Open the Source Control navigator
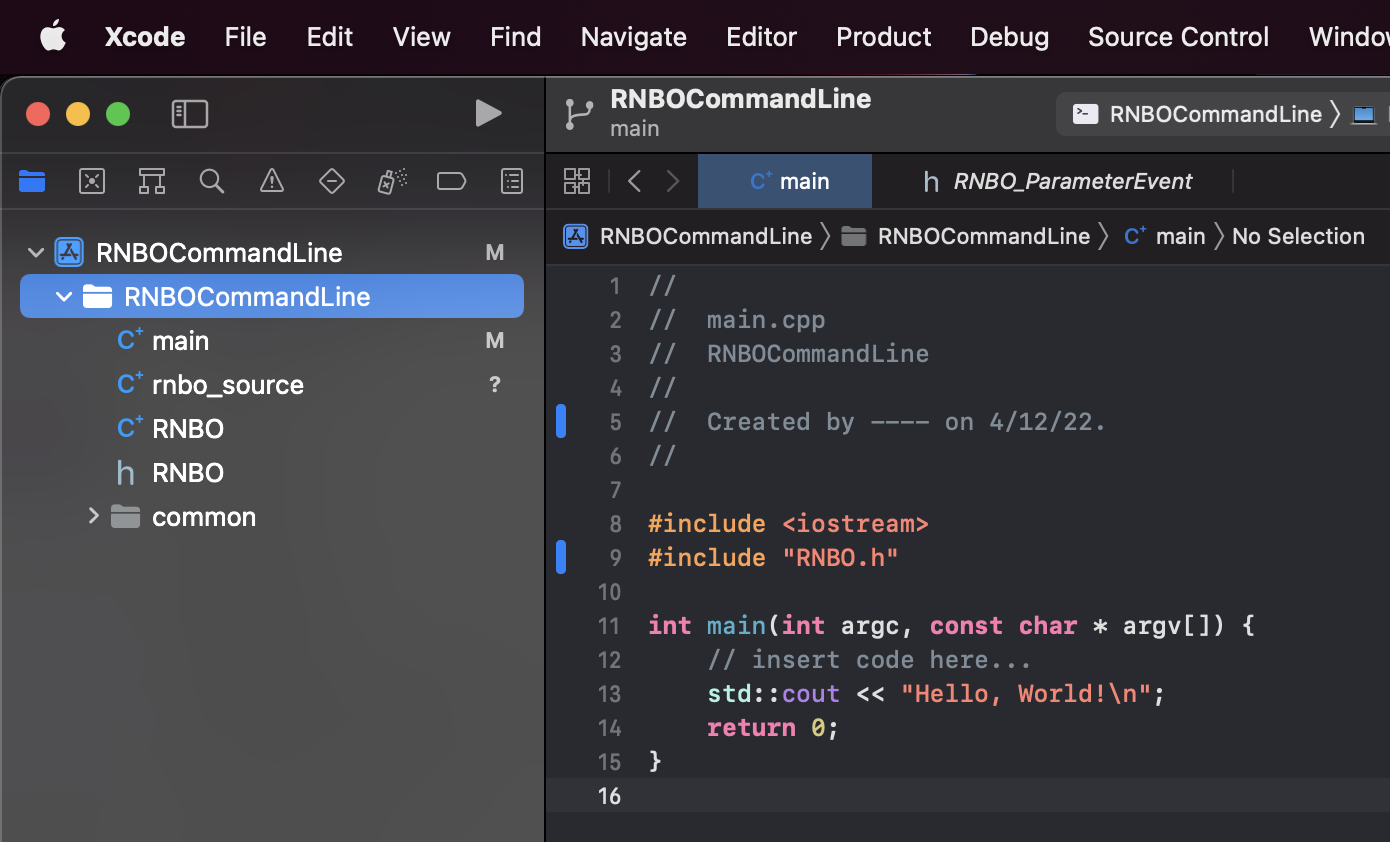Viewport: 1390px width, 842px height. click(92, 181)
